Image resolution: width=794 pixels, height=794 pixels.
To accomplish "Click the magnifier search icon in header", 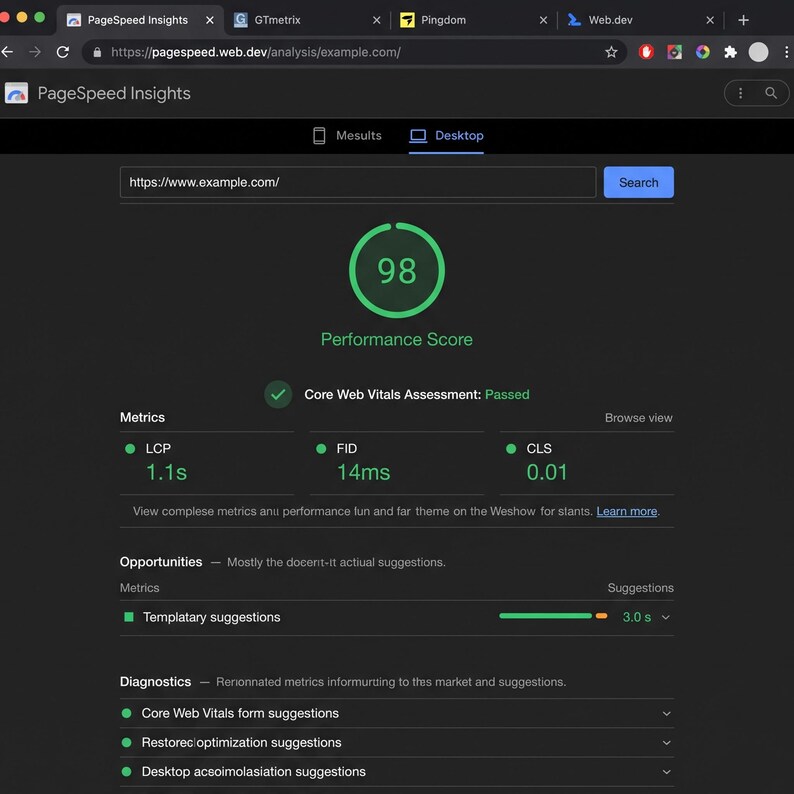I will click(771, 93).
